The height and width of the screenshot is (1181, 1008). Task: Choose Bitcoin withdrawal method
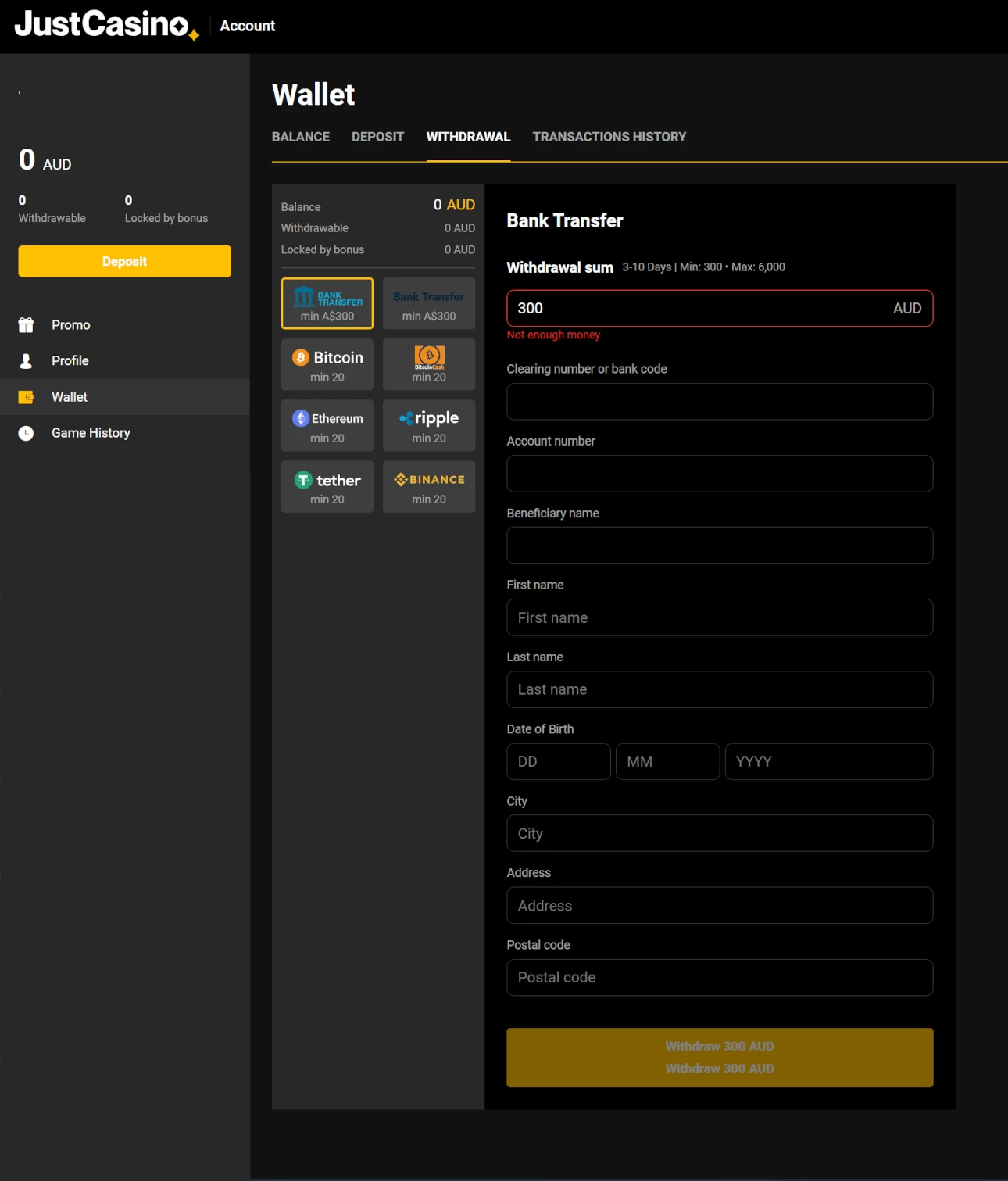[x=327, y=364]
